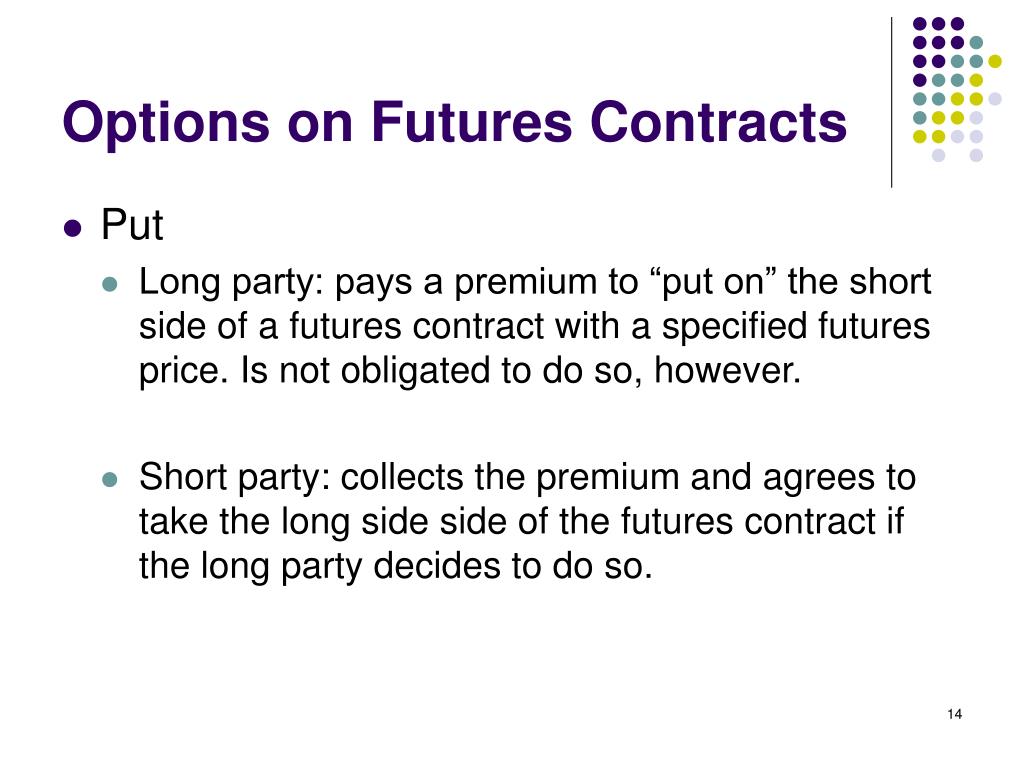The image size is (1024, 768).
Task: Click the word Put in first bullet
Action: [x=131, y=225]
